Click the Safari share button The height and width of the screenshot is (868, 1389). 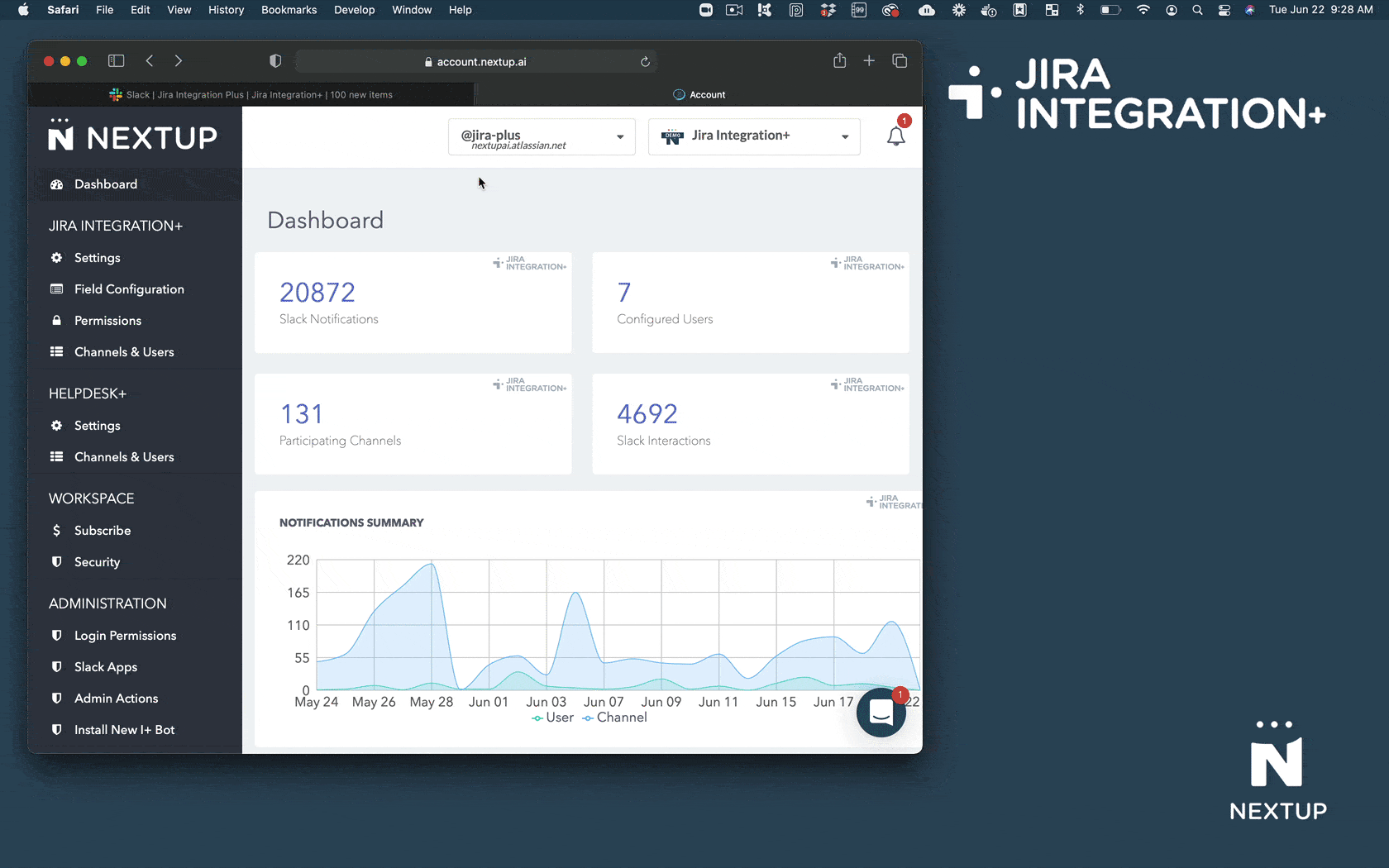[x=839, y=60]
